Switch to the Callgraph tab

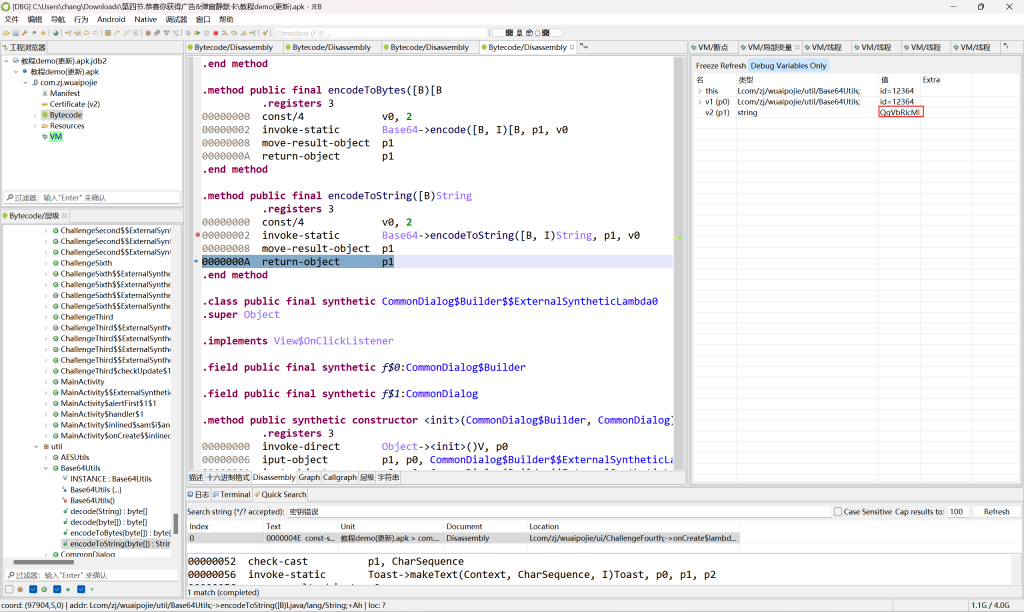(340, 477)
